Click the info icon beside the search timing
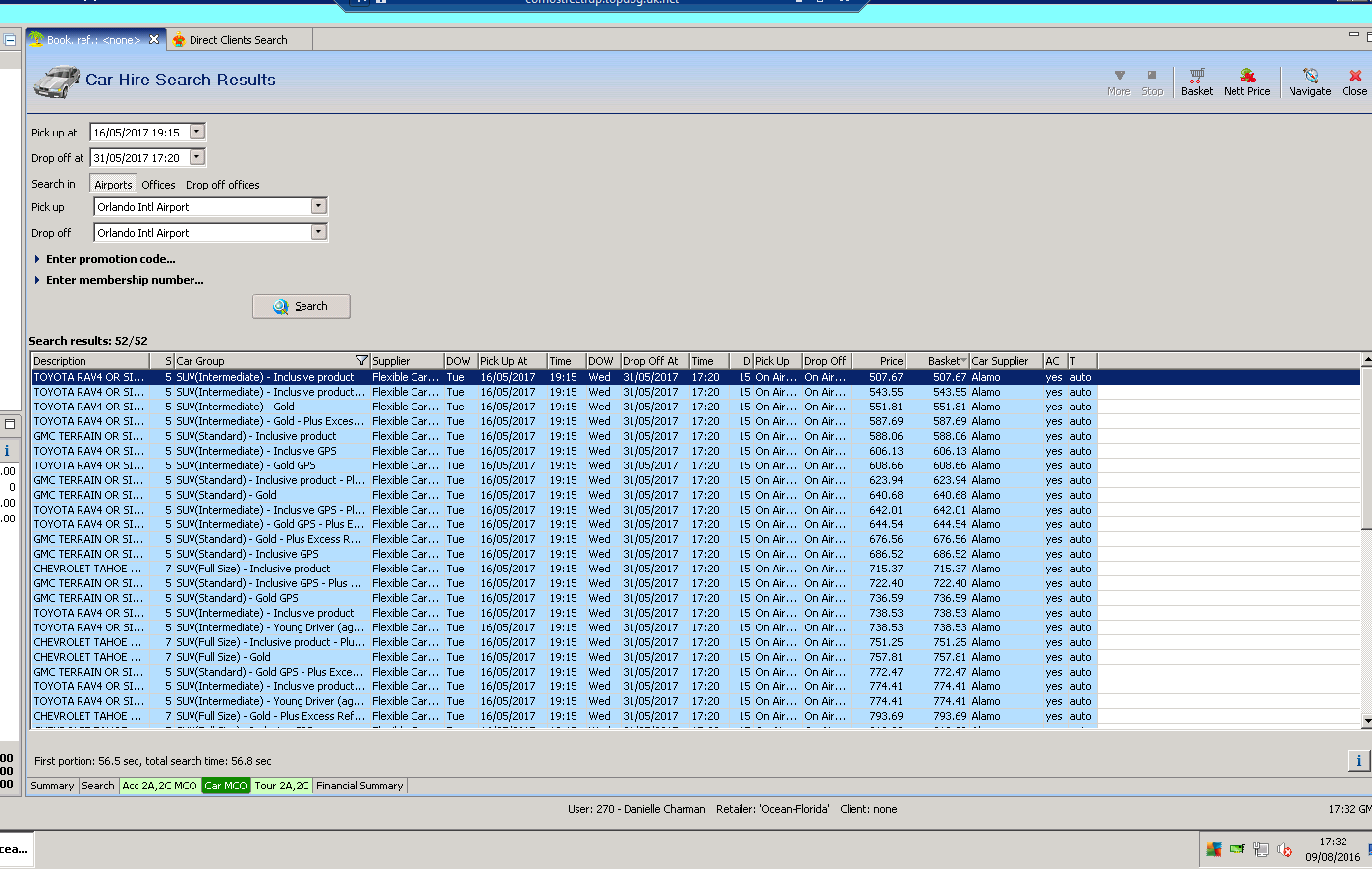The width and height of the screenshot is (1372, 869). 1358,760
